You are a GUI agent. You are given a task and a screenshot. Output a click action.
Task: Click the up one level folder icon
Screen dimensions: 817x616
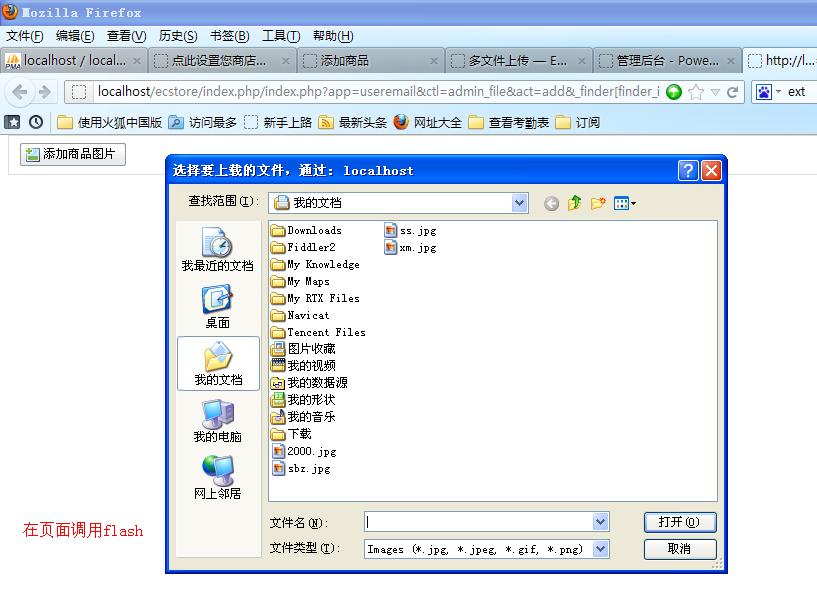tap(574, 203)
